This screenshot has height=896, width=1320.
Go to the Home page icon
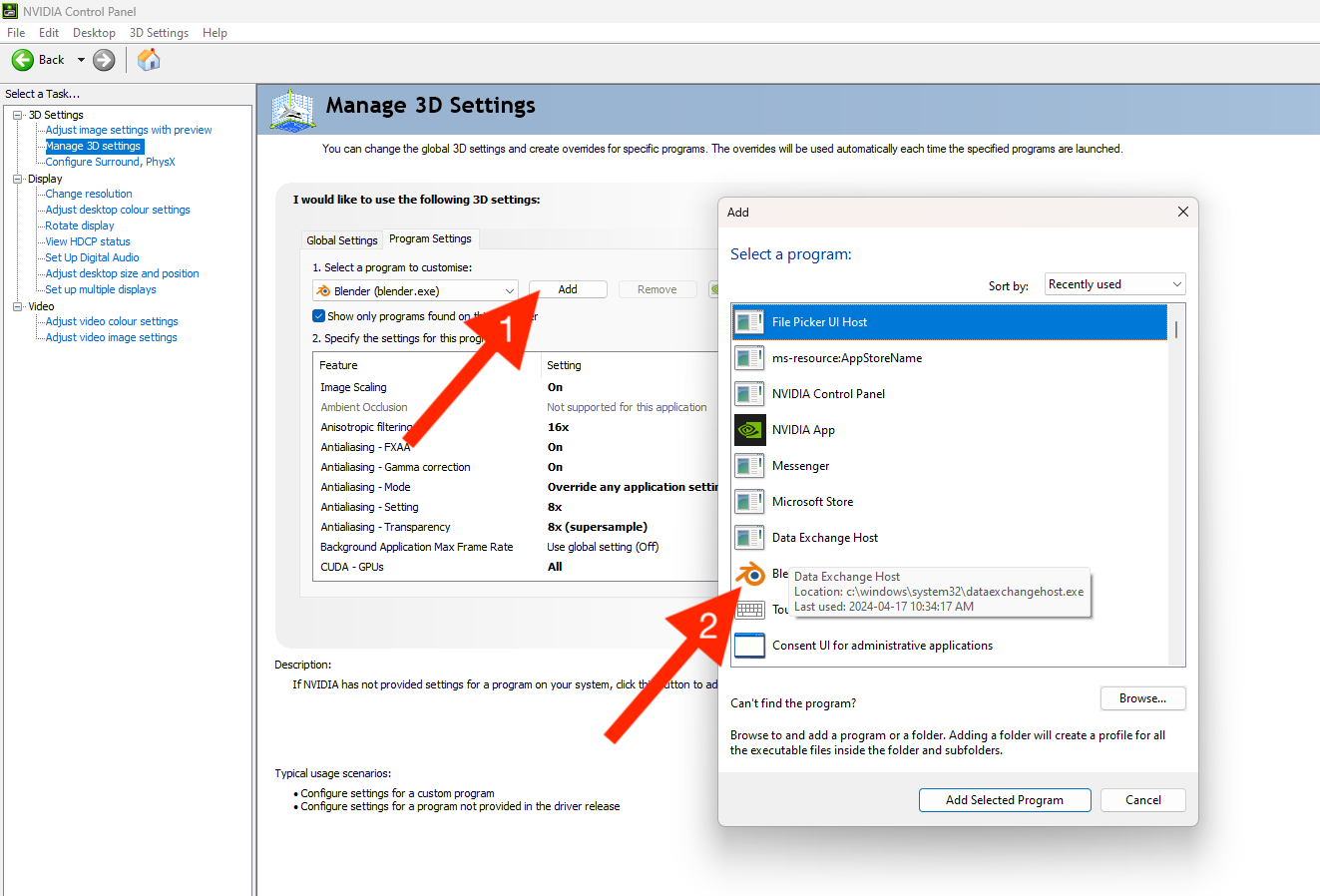149,60
